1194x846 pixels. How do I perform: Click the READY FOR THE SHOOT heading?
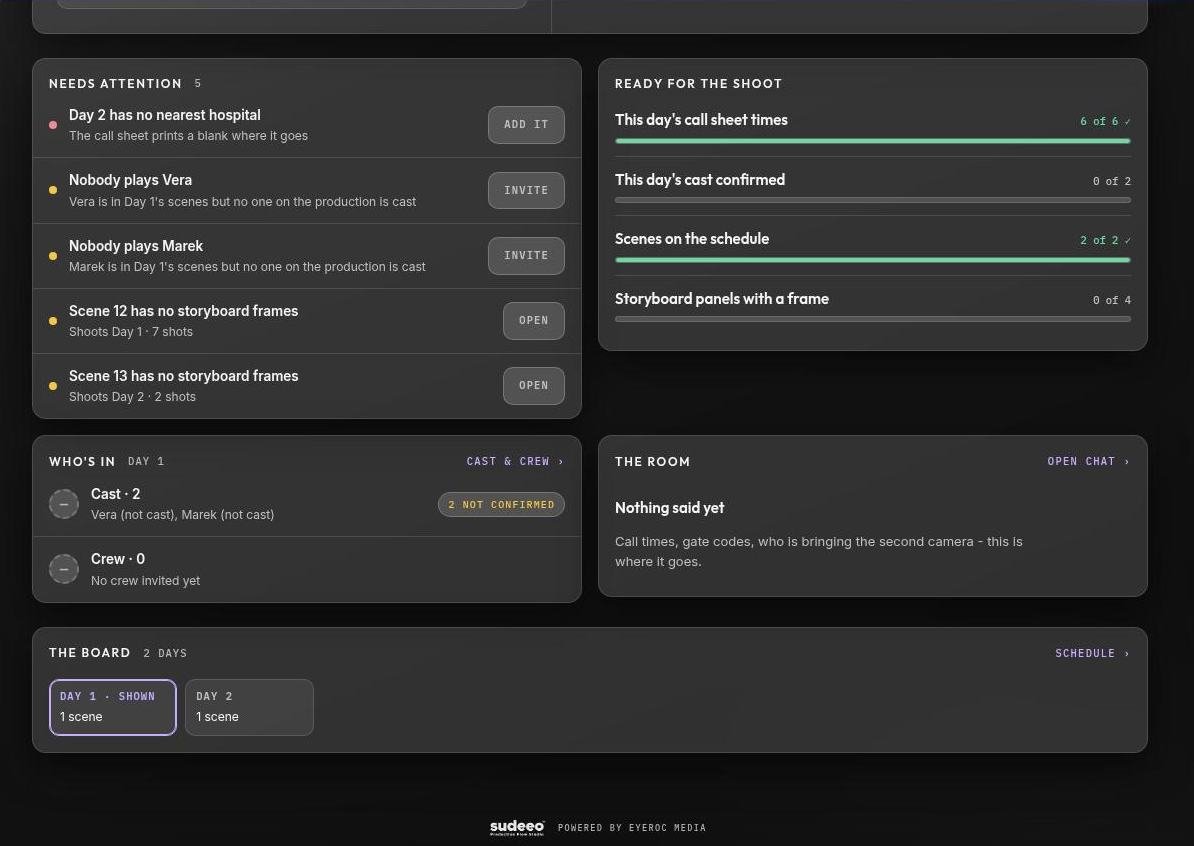coord(698,84)
